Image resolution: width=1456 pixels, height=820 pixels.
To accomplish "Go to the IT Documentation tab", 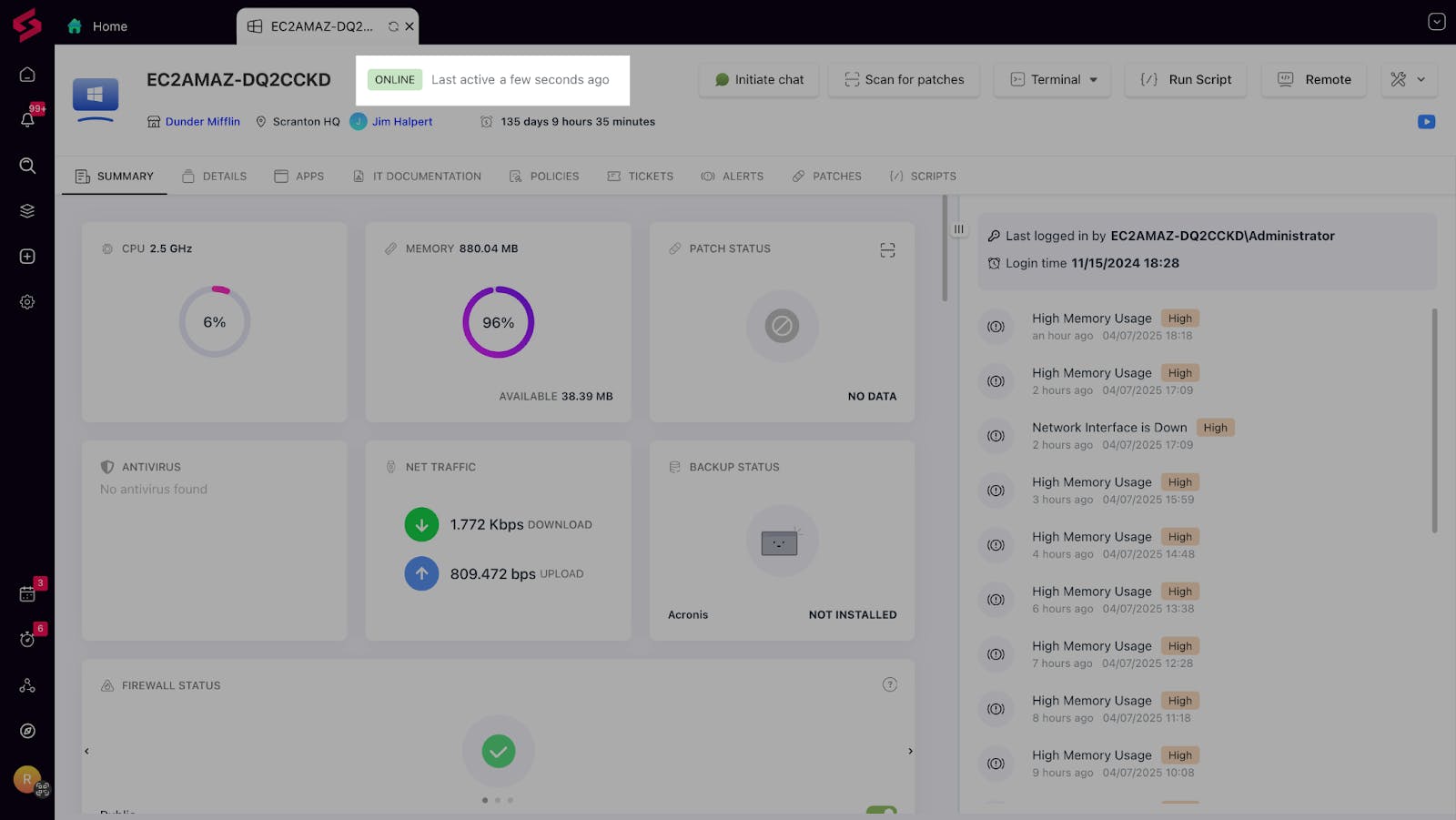I will click(x=417, y=177).
